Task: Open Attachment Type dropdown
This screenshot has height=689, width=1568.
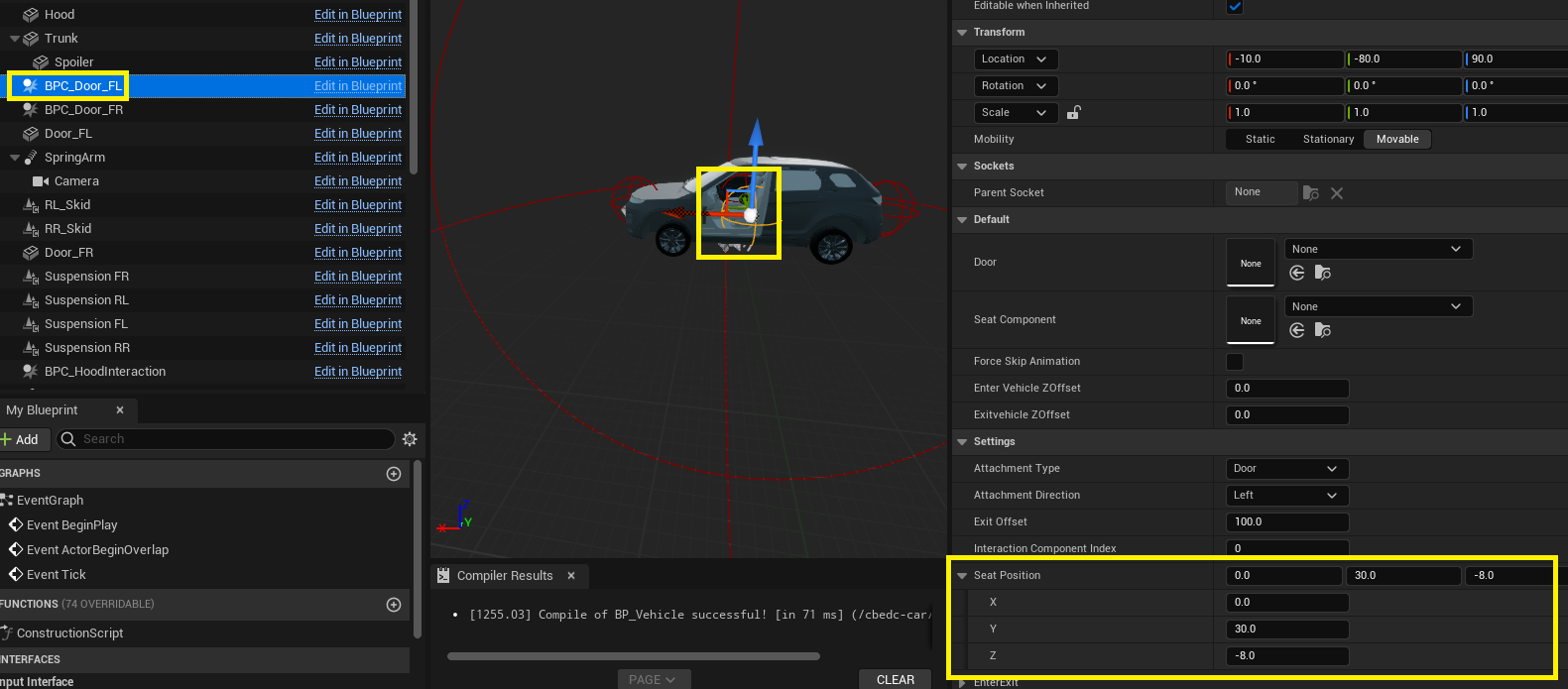Action: click(x=1286, y=469)
